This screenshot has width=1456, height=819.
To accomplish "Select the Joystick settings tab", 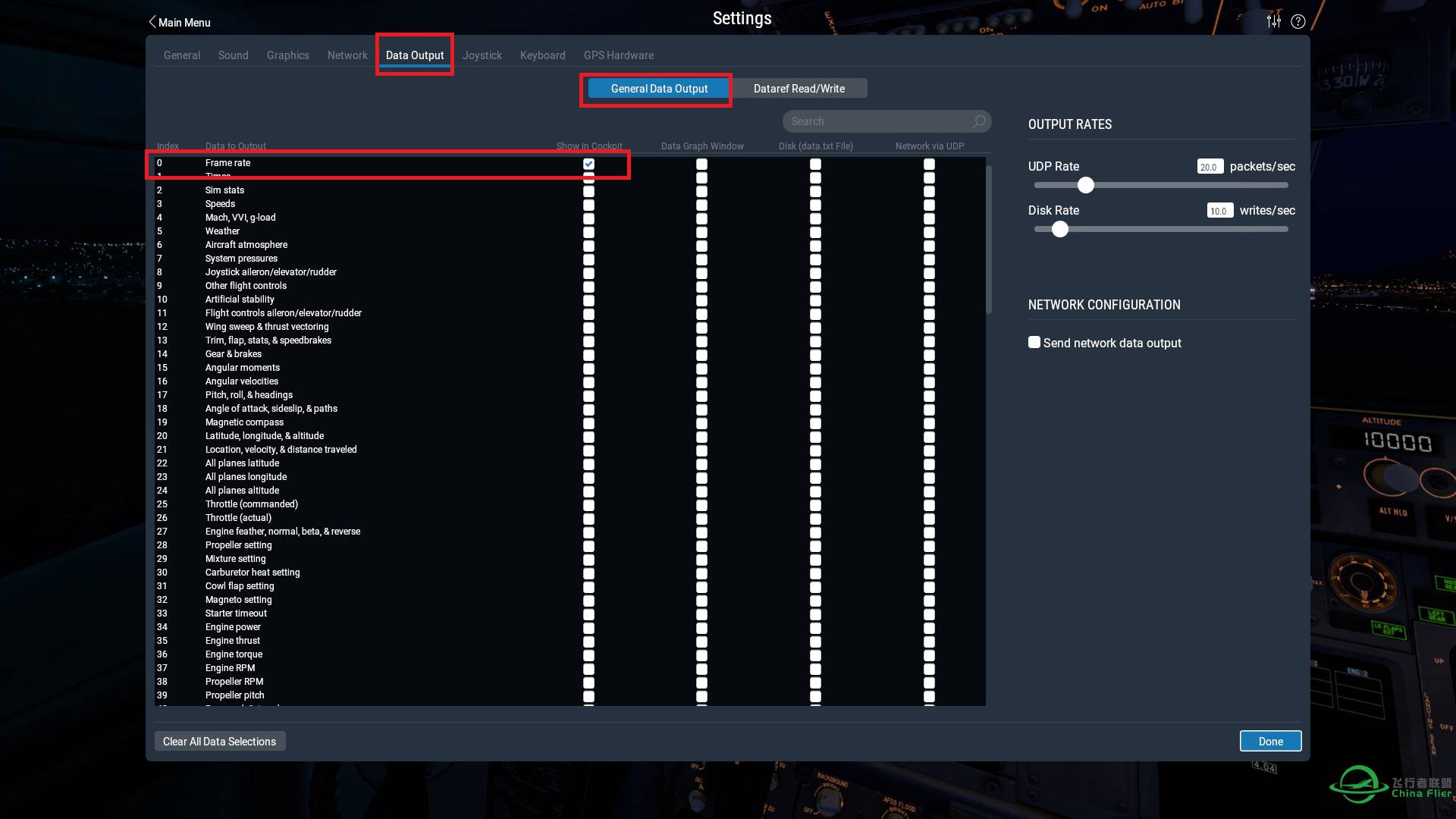I will click(x=482, y=55).
